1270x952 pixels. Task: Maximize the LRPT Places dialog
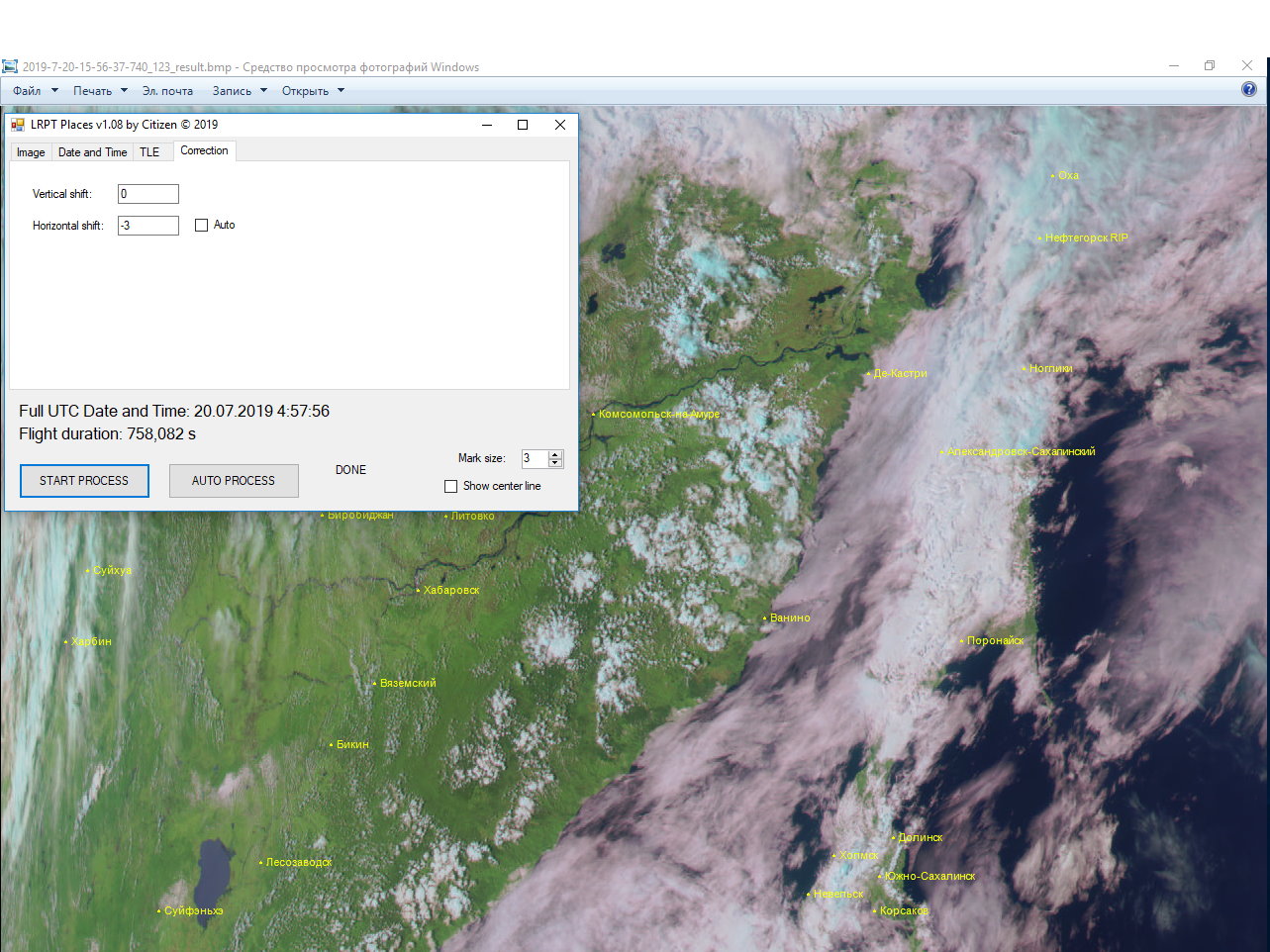523,125
